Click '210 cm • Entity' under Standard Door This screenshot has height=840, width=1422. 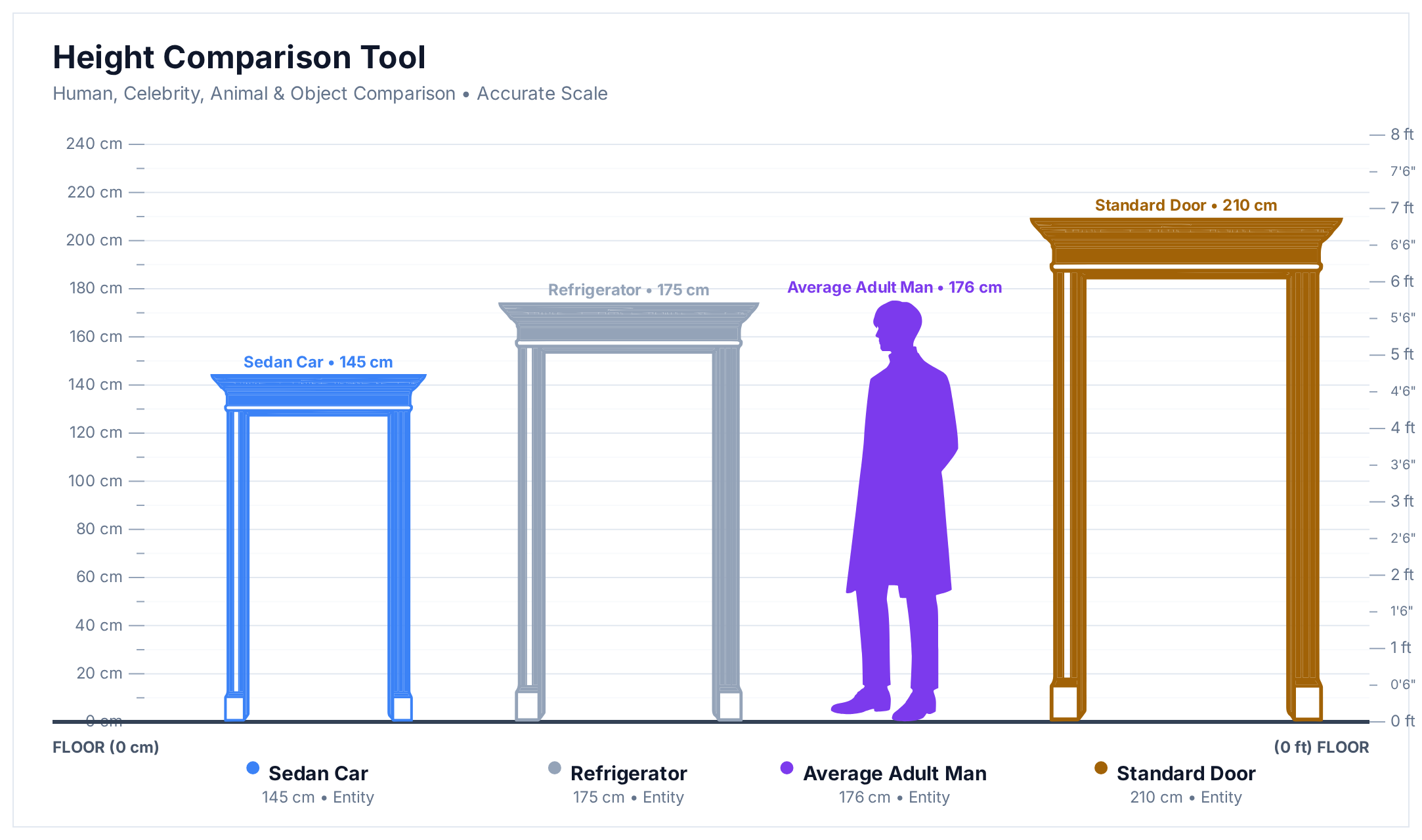pyautogui.click(x=1186, y=797)
